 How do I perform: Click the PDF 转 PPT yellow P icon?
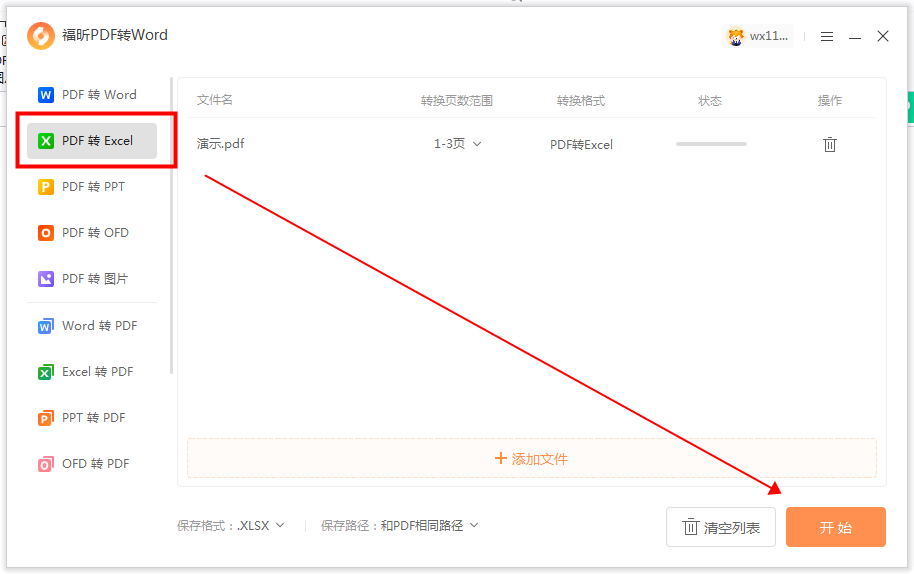point(45,187)
